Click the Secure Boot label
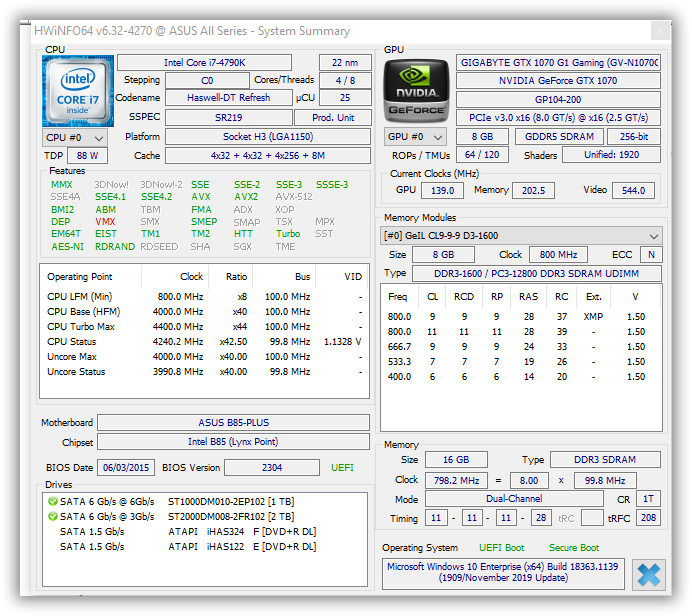This screenshot has height=616, width=692. [574, 548]
